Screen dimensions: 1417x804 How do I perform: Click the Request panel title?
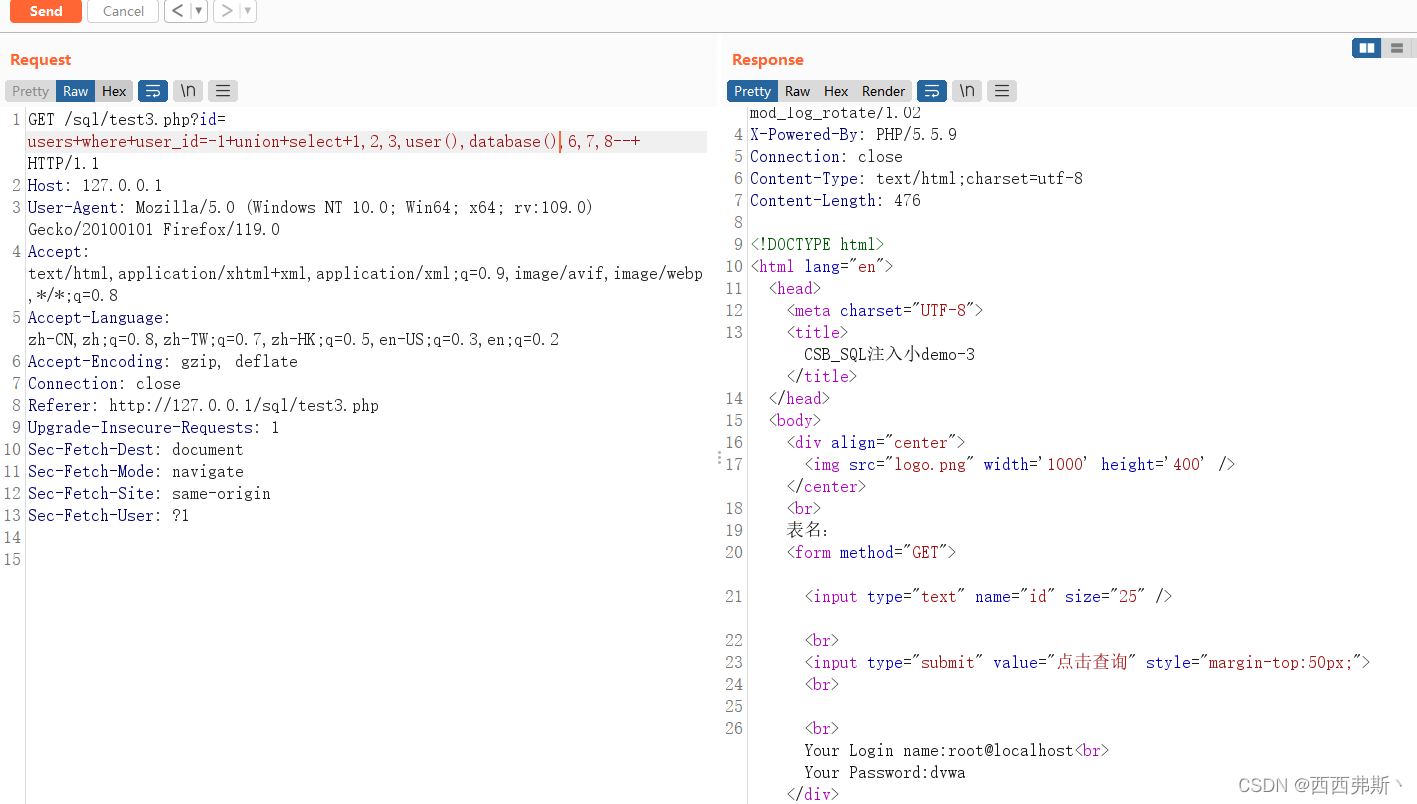pyautogui.click(x=41, y=60)
